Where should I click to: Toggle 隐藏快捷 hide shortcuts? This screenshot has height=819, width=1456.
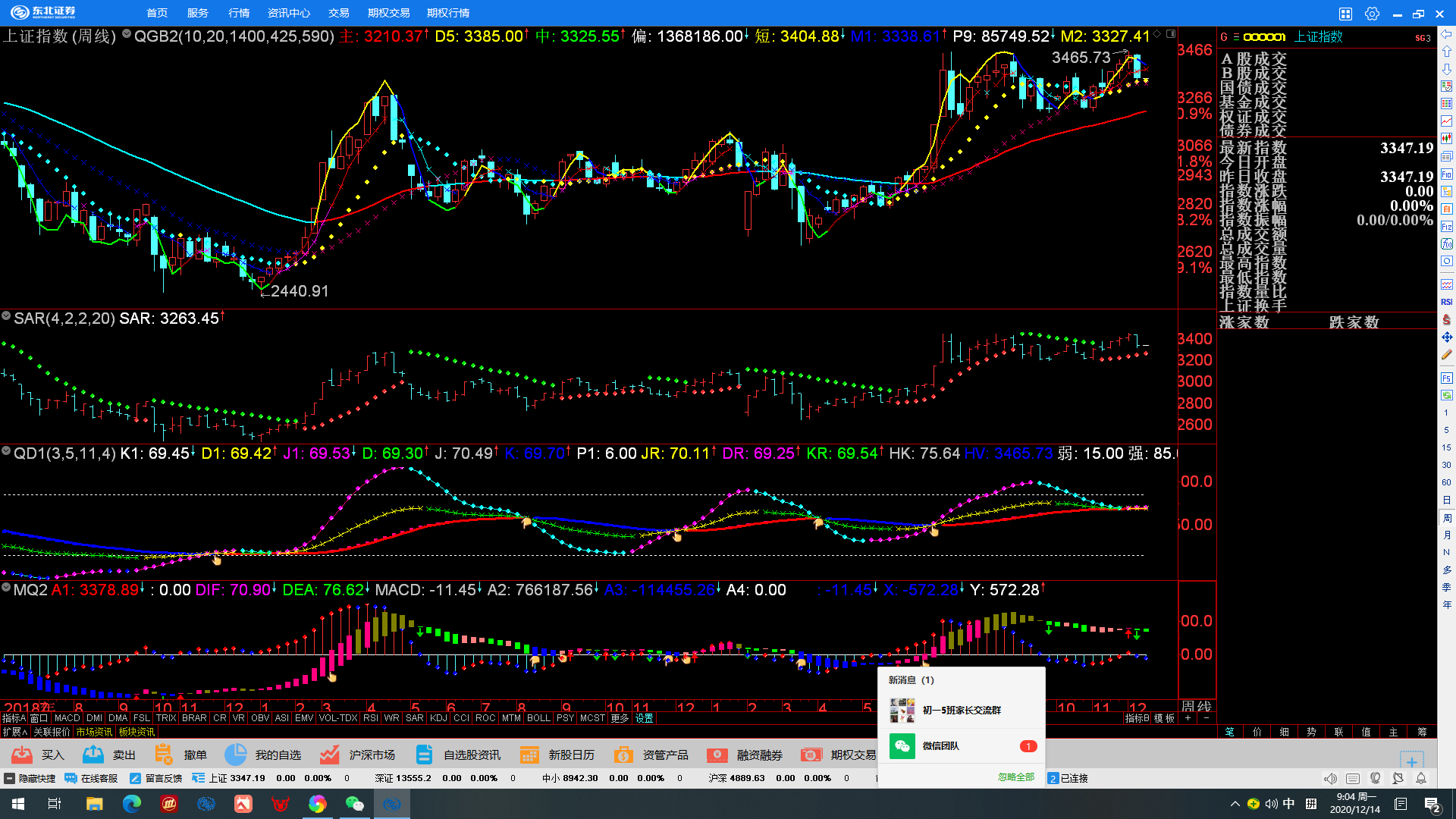click(x=30, y=778)
